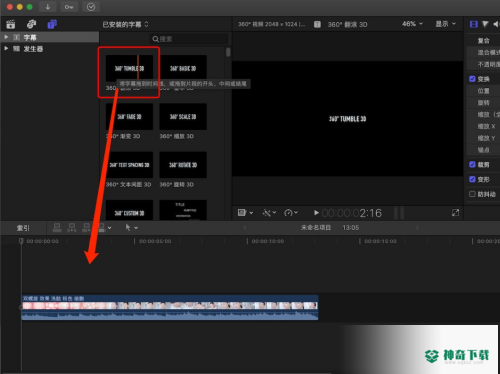The image size is (500, 374).
Task: Open the magic wand enhancement dropdown chevron
Action: tap(274, 212)
